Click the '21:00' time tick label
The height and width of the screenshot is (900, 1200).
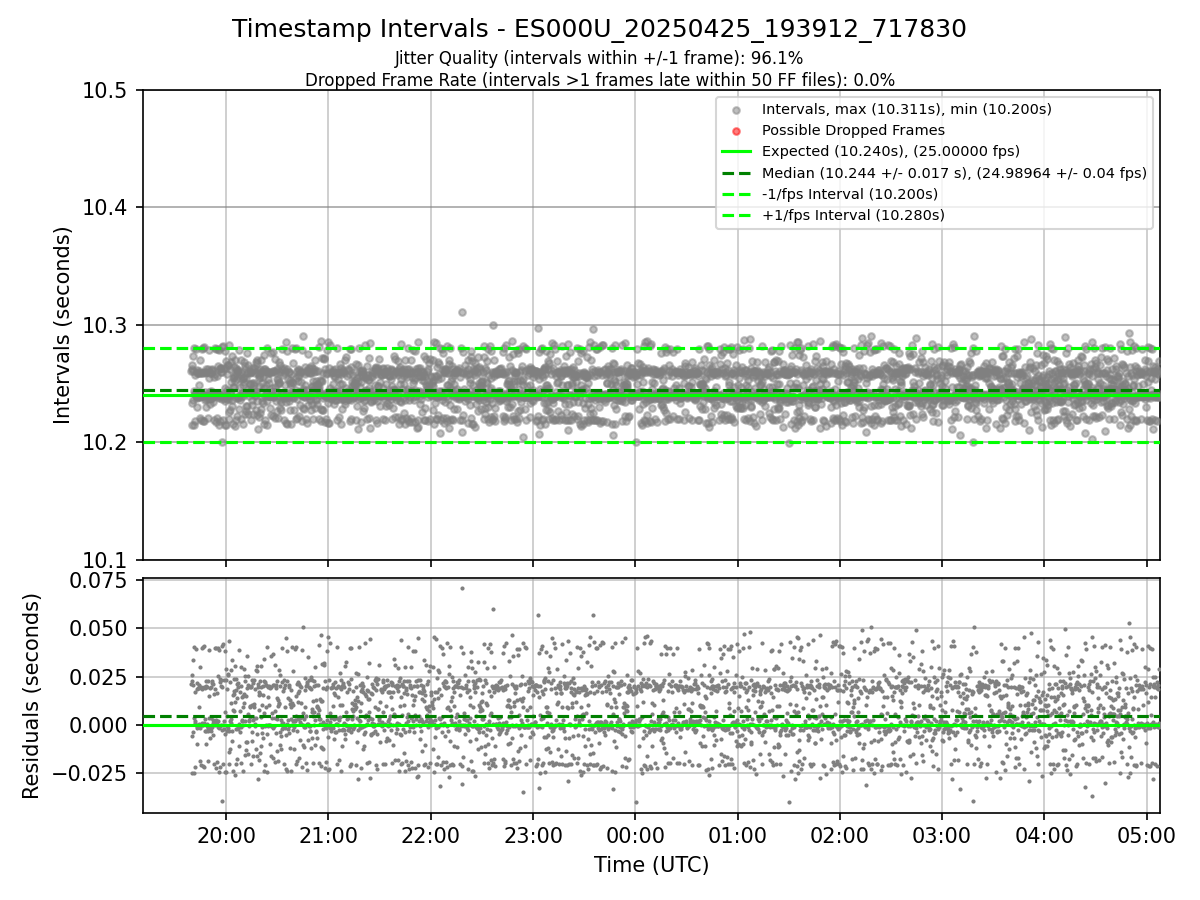(328, 835)
